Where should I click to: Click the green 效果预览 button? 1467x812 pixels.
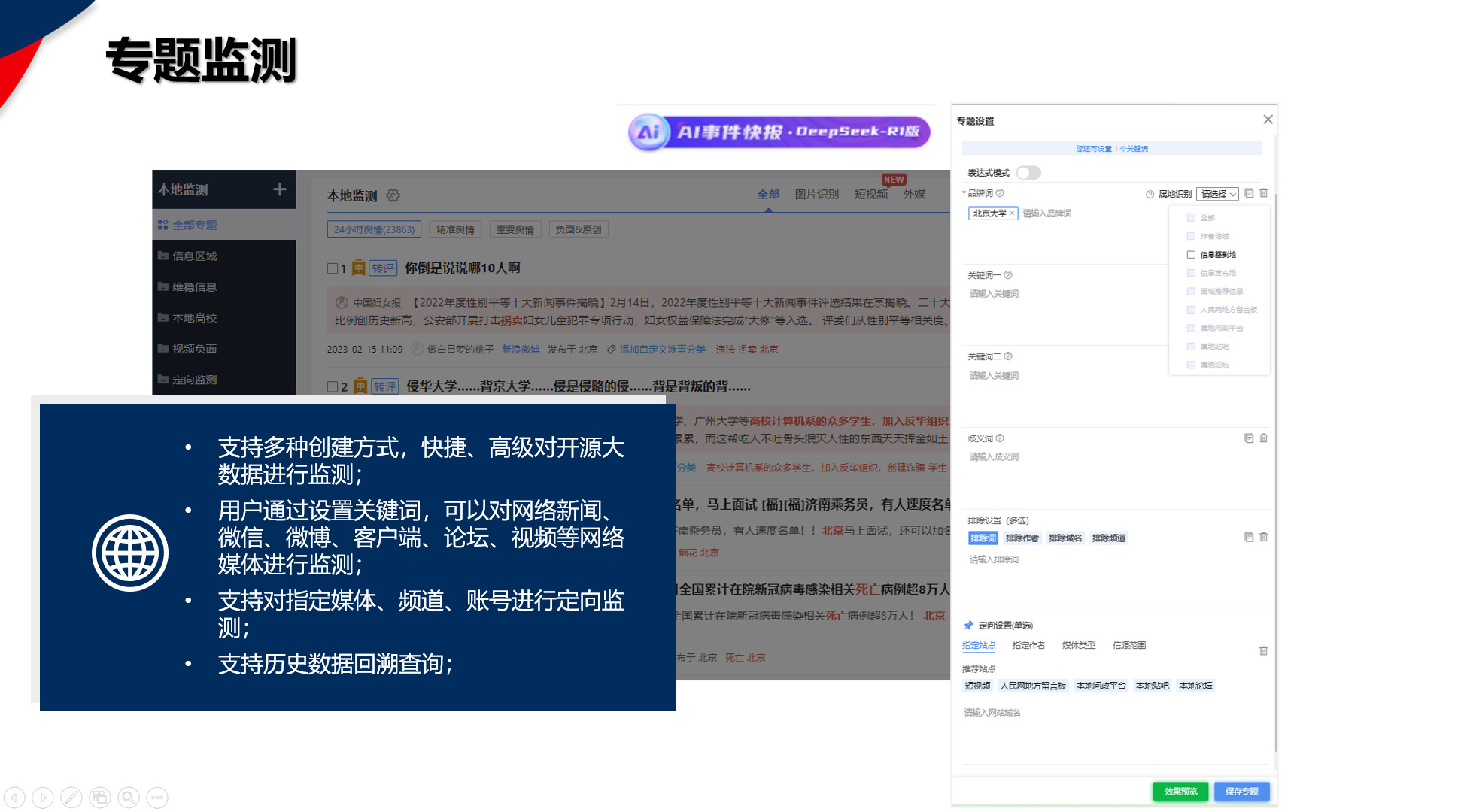pyautogui.click(x=1180, y=791)
